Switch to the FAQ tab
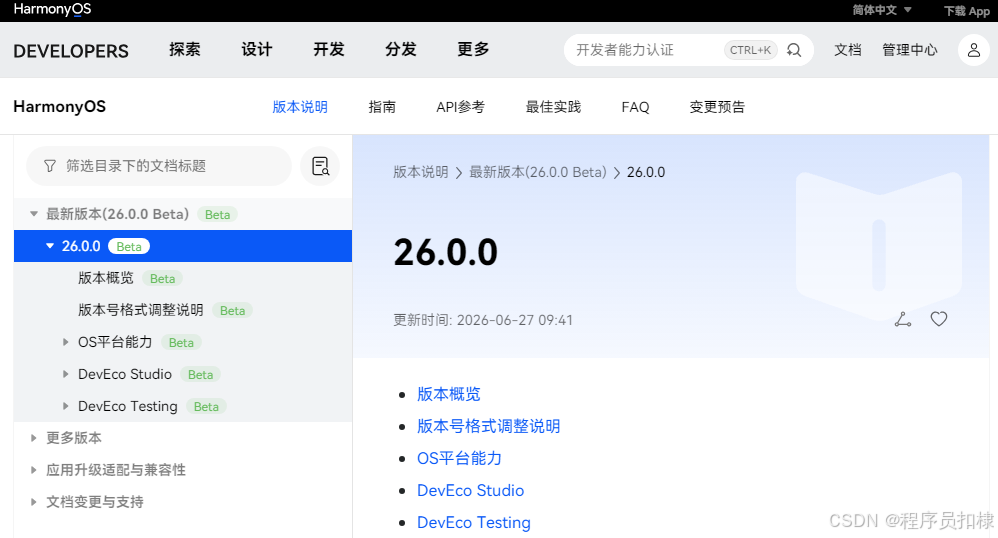 (635, 107)
